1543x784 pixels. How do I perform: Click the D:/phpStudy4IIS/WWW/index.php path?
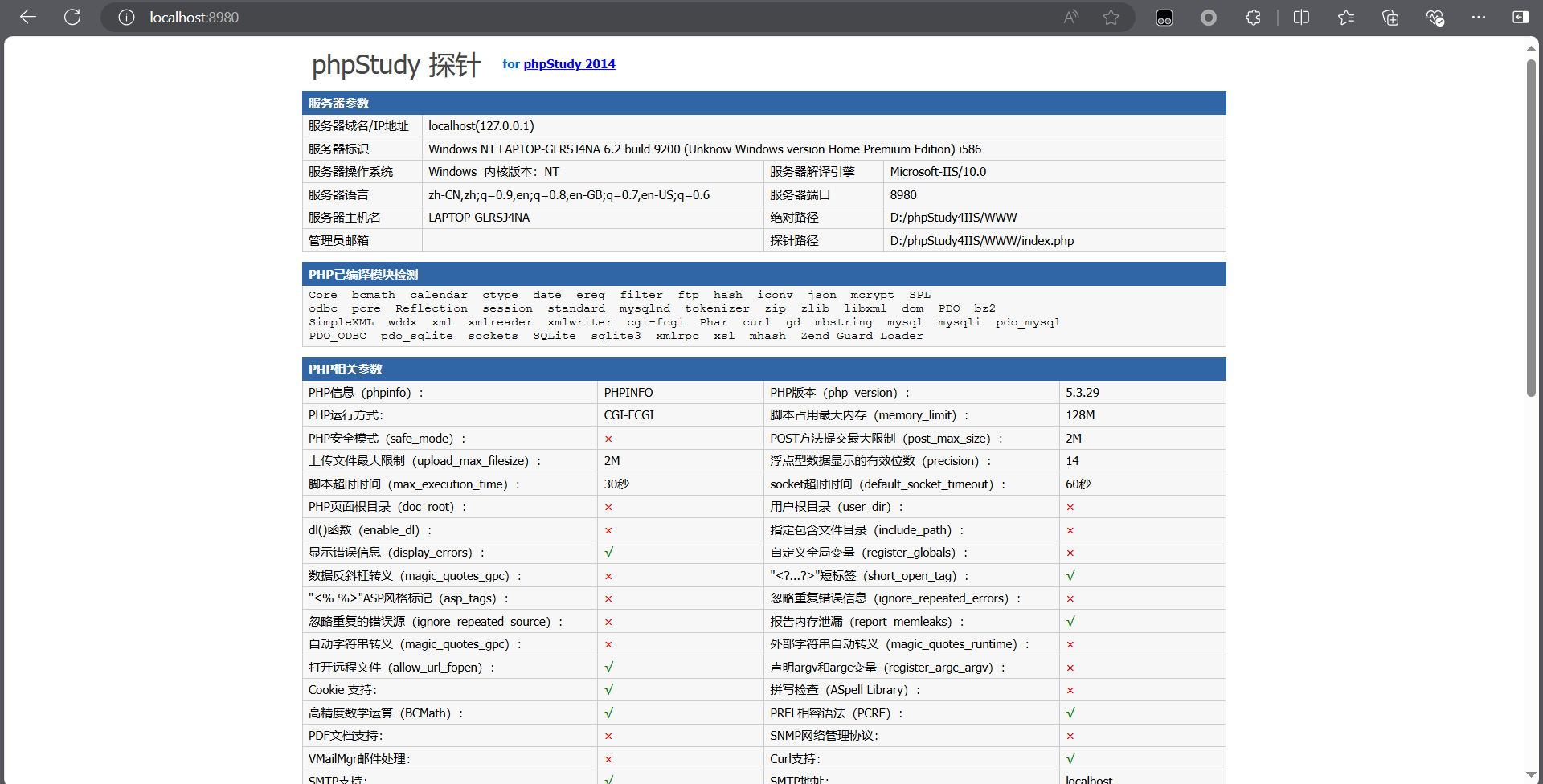[x=982, y=240]
